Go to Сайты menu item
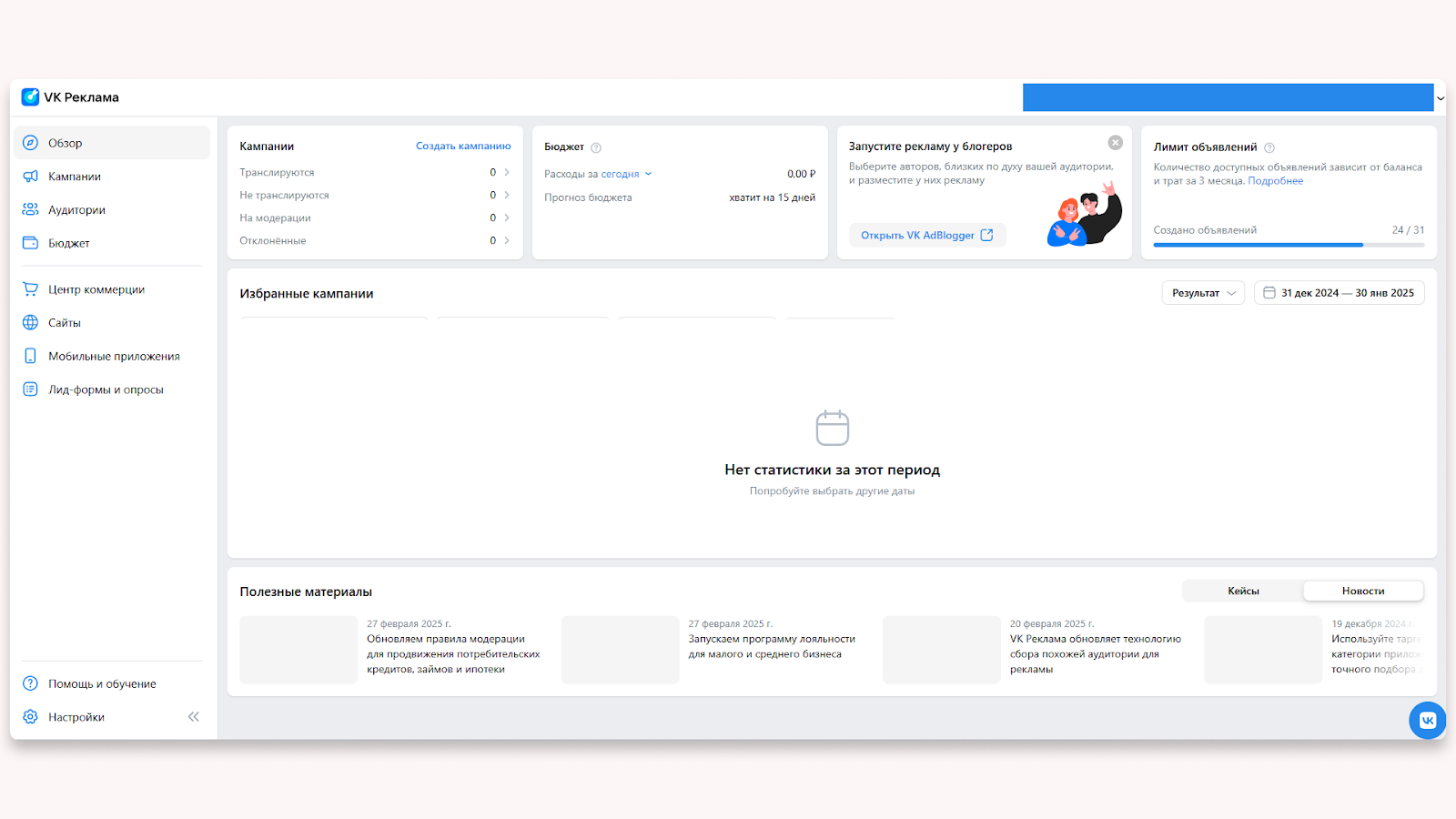 (x=112, y=323)
